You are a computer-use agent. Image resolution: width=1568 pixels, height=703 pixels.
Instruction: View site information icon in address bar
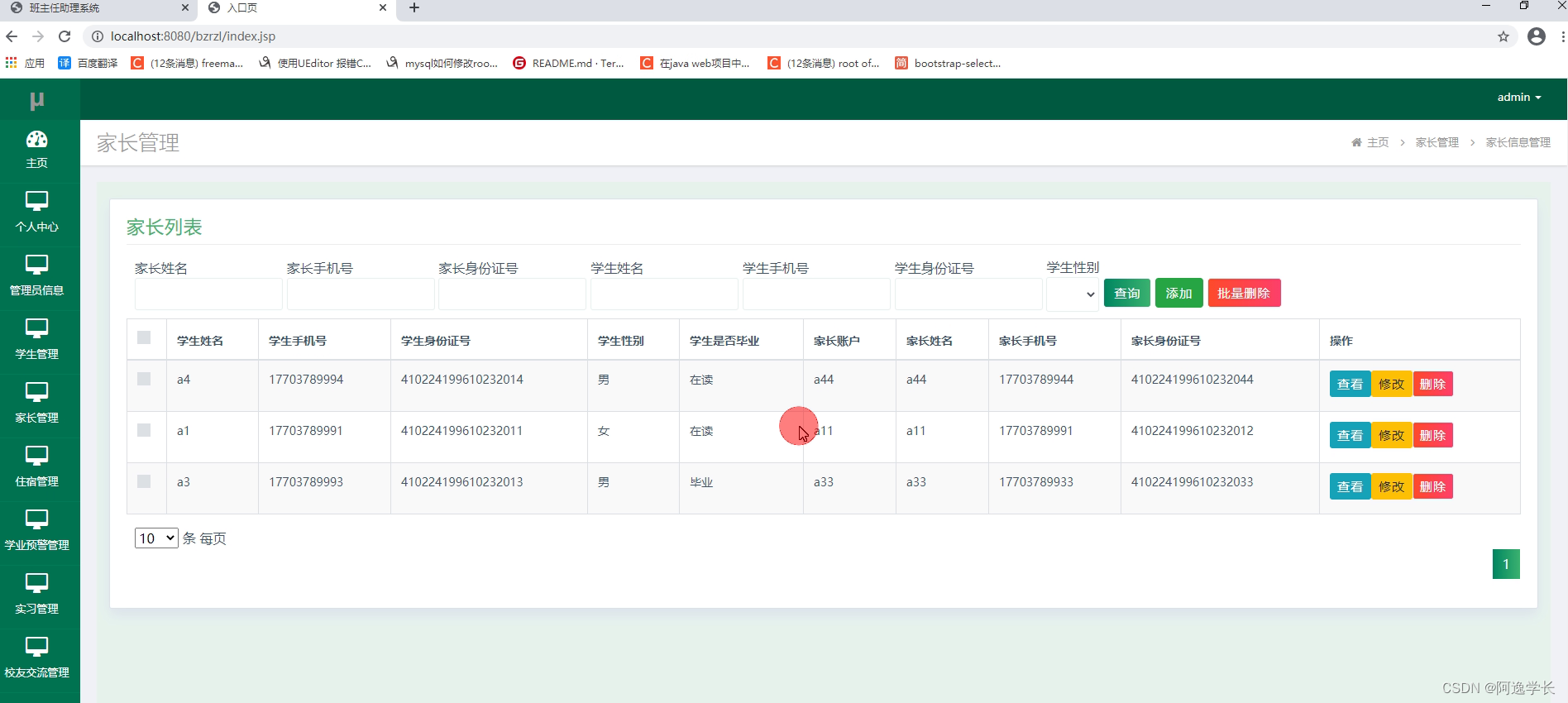tap(97, 36)
